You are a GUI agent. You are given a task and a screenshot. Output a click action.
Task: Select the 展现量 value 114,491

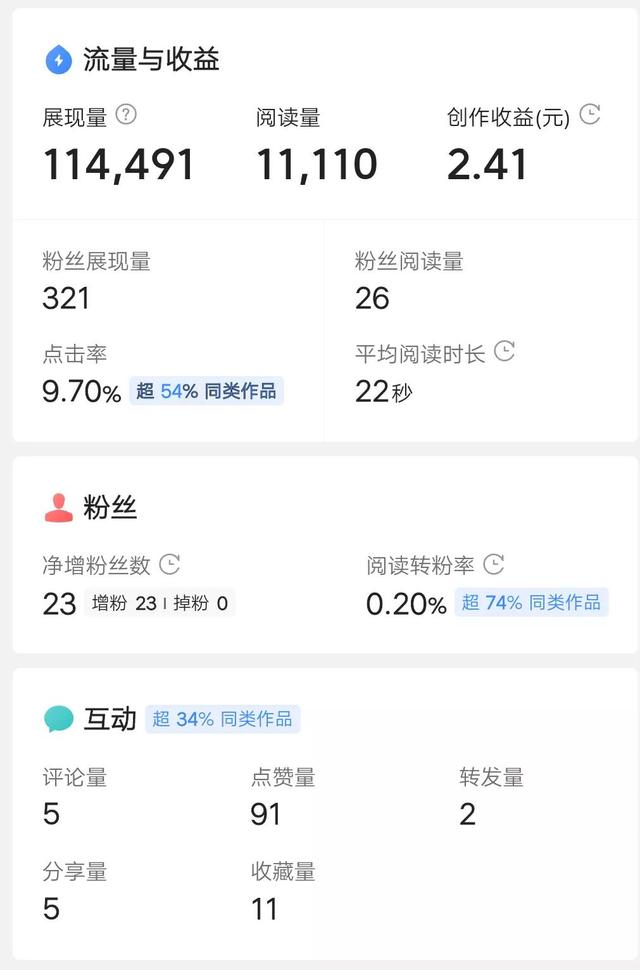coord(119,165)
